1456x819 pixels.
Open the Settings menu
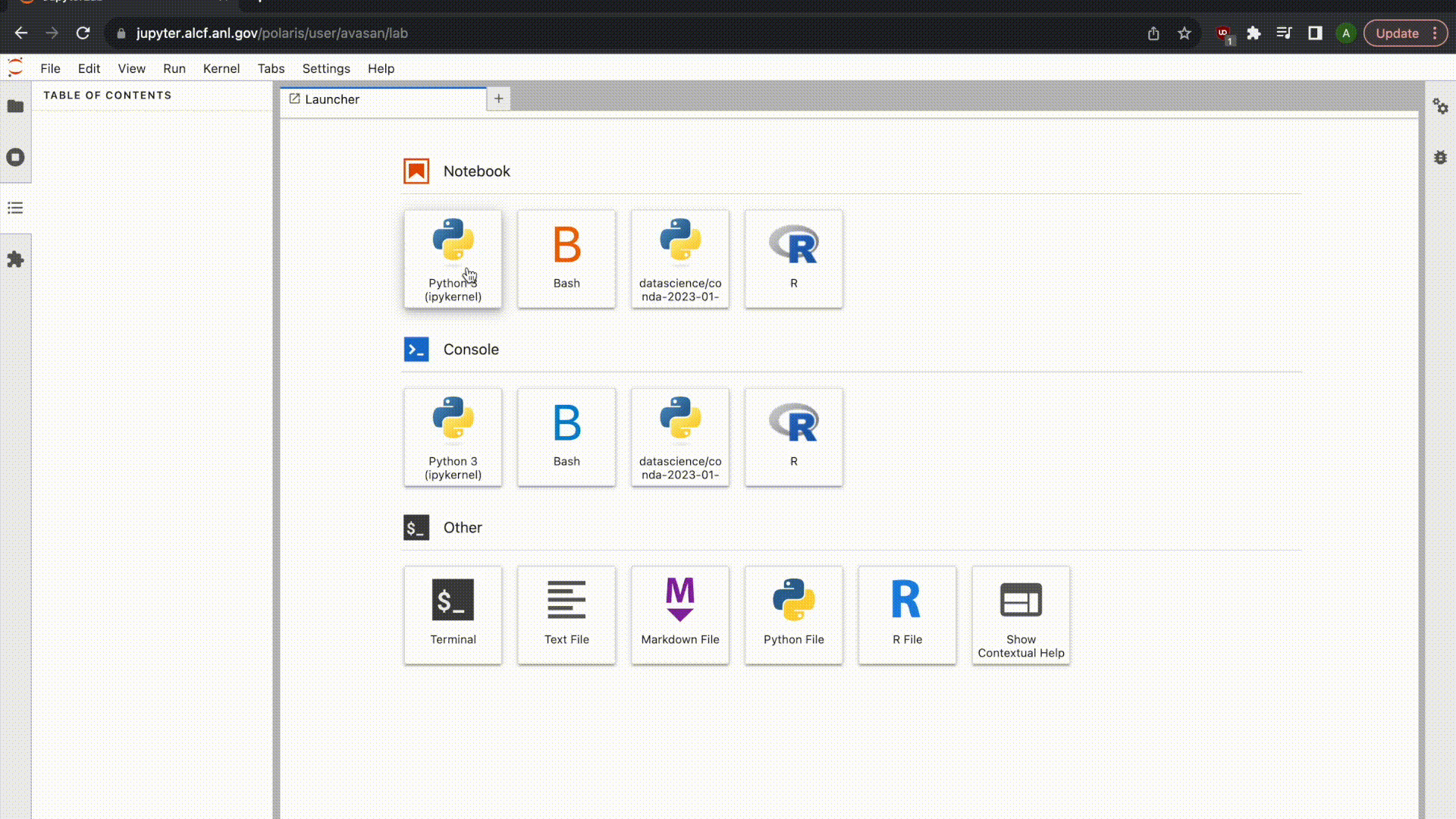(x=326, y=68)
